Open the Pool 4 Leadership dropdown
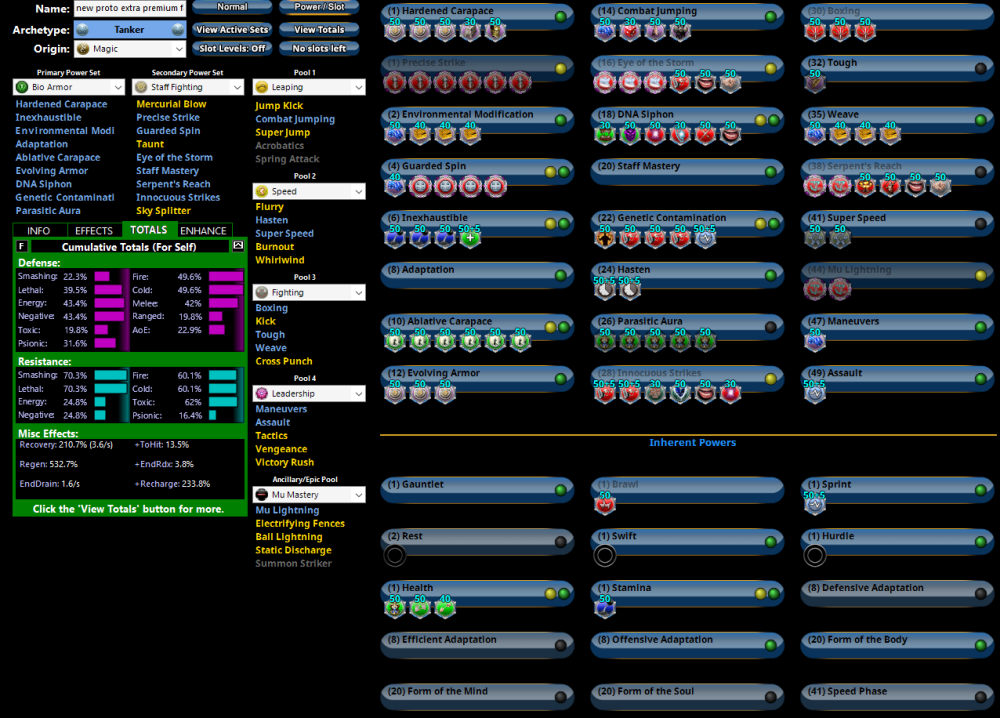Screen dimensions: 1000x718 [x=309, y=394]
